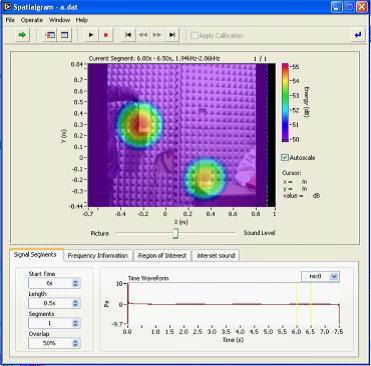Jump to first segment with skip-back icon
371x366 pixels.
(x=128, y=35)
